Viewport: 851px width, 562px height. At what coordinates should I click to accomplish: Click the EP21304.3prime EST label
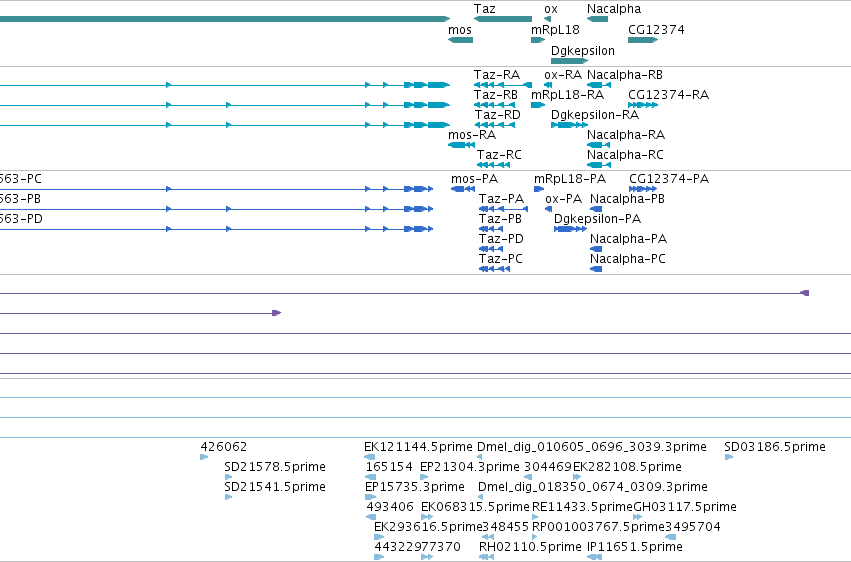(x=470, y=467)
